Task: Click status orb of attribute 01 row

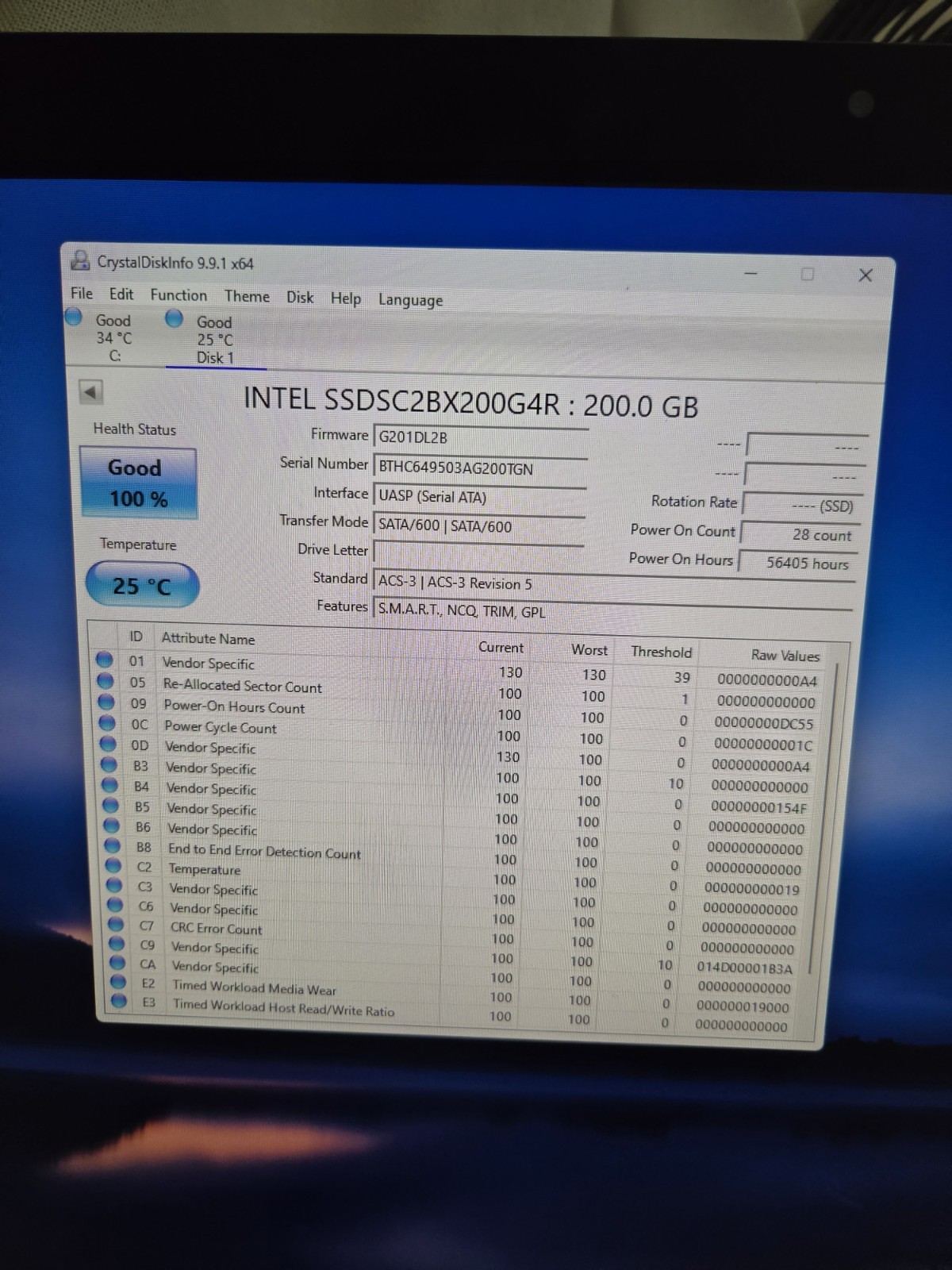Action: click(x=105, y=660)
